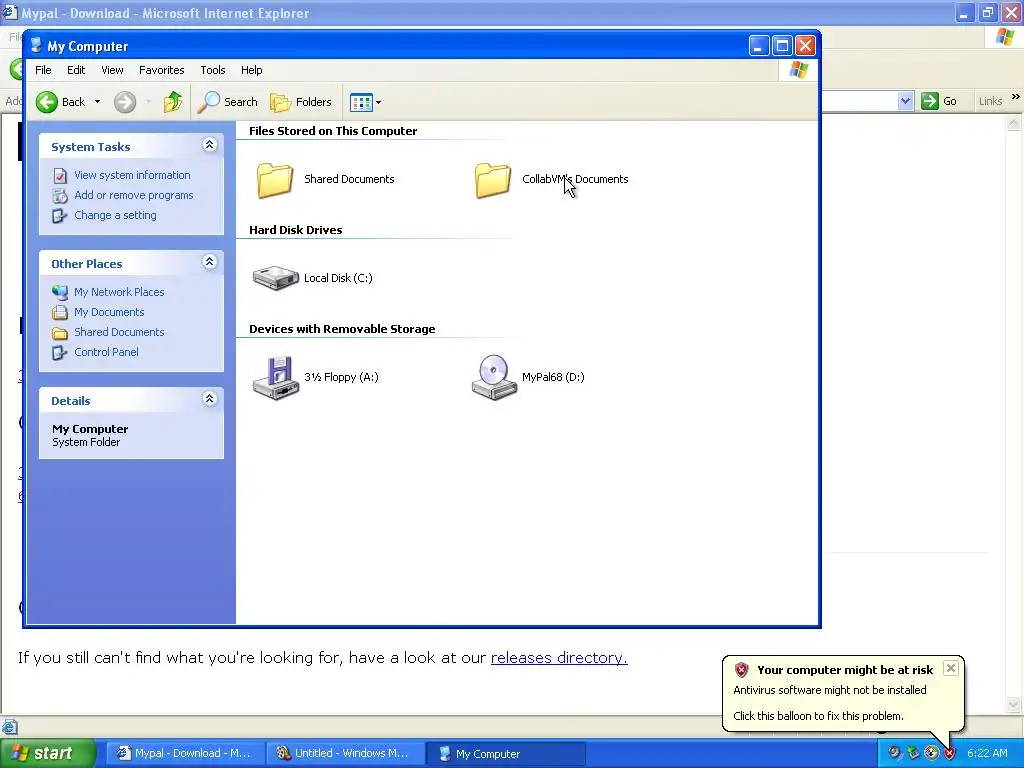This screenshot has width=1024, height=768.
Task: Open My Documents link in sidebar
Action: tap(109, 312)
